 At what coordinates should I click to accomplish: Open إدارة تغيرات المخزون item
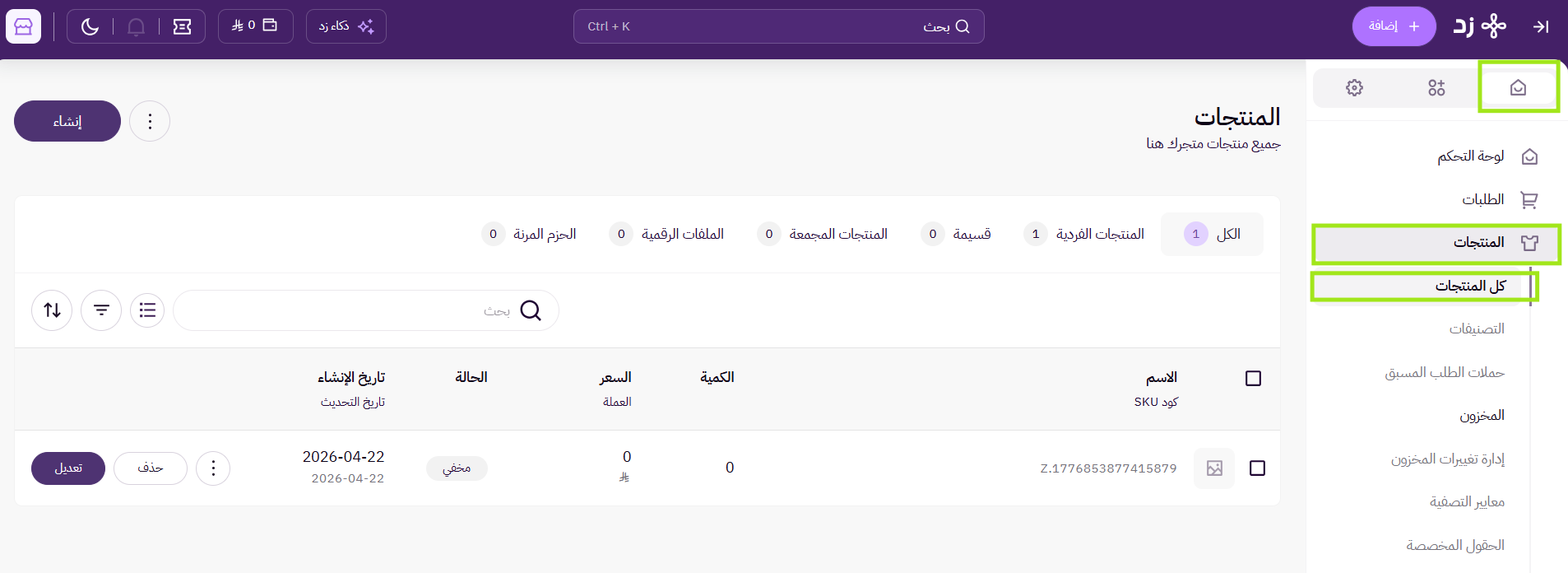click(1448, 459)
